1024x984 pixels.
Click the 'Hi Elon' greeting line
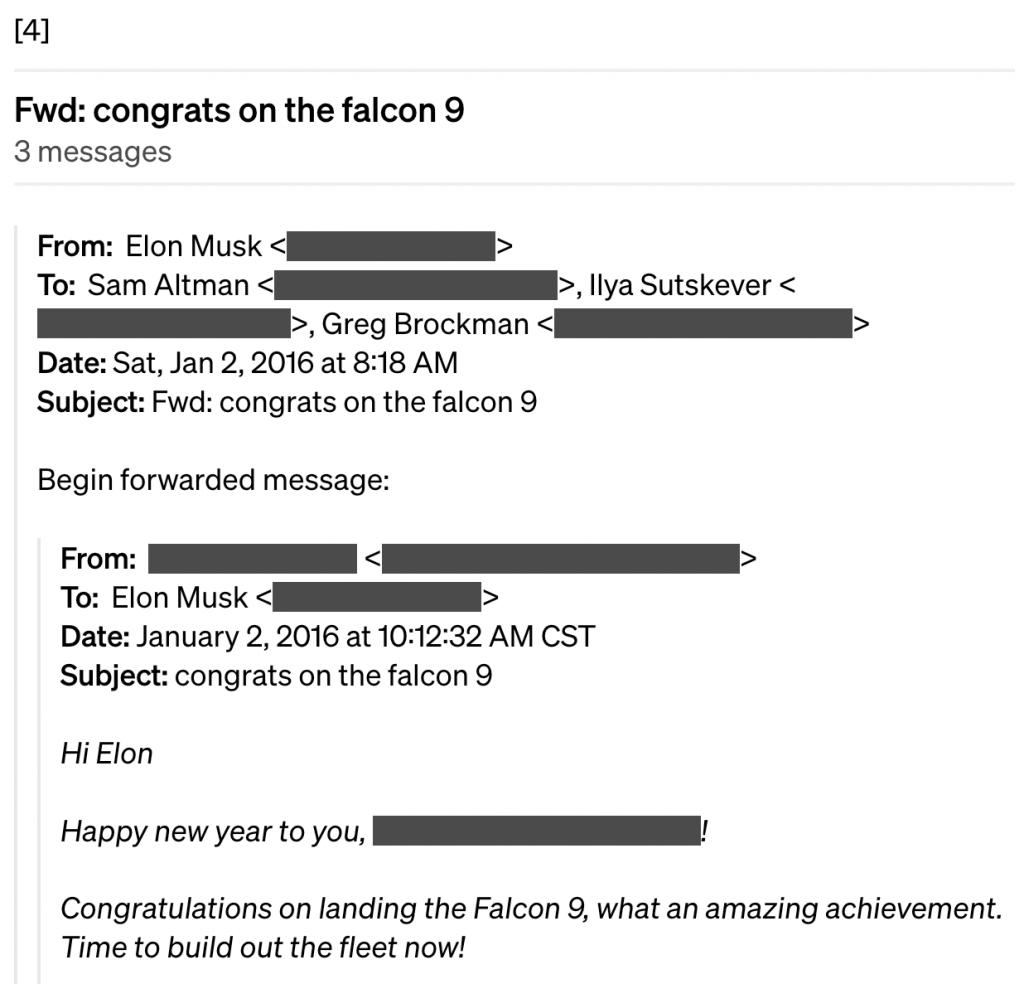click(107, 754)
